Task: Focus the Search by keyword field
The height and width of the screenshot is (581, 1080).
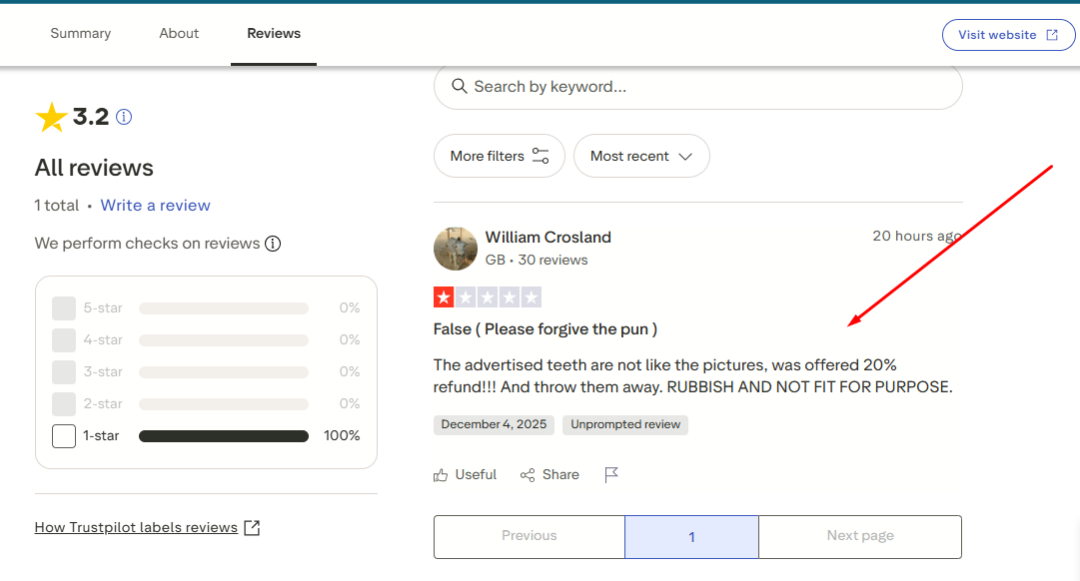Action: click(698, 87)
